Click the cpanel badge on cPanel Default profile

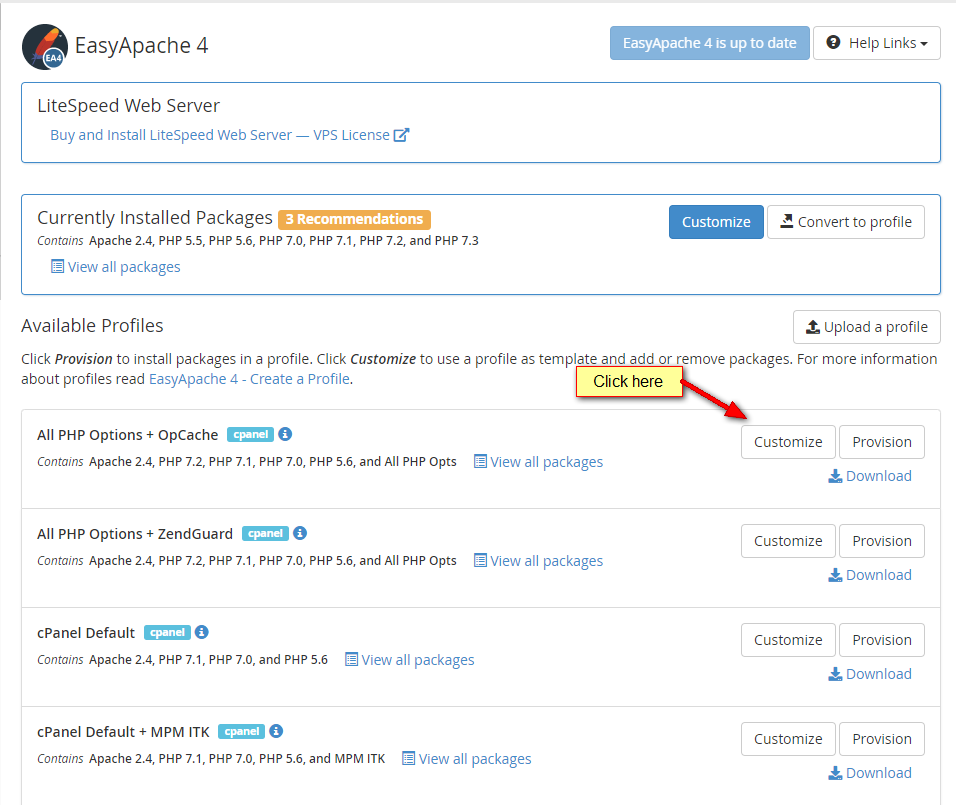click(167, 632)
